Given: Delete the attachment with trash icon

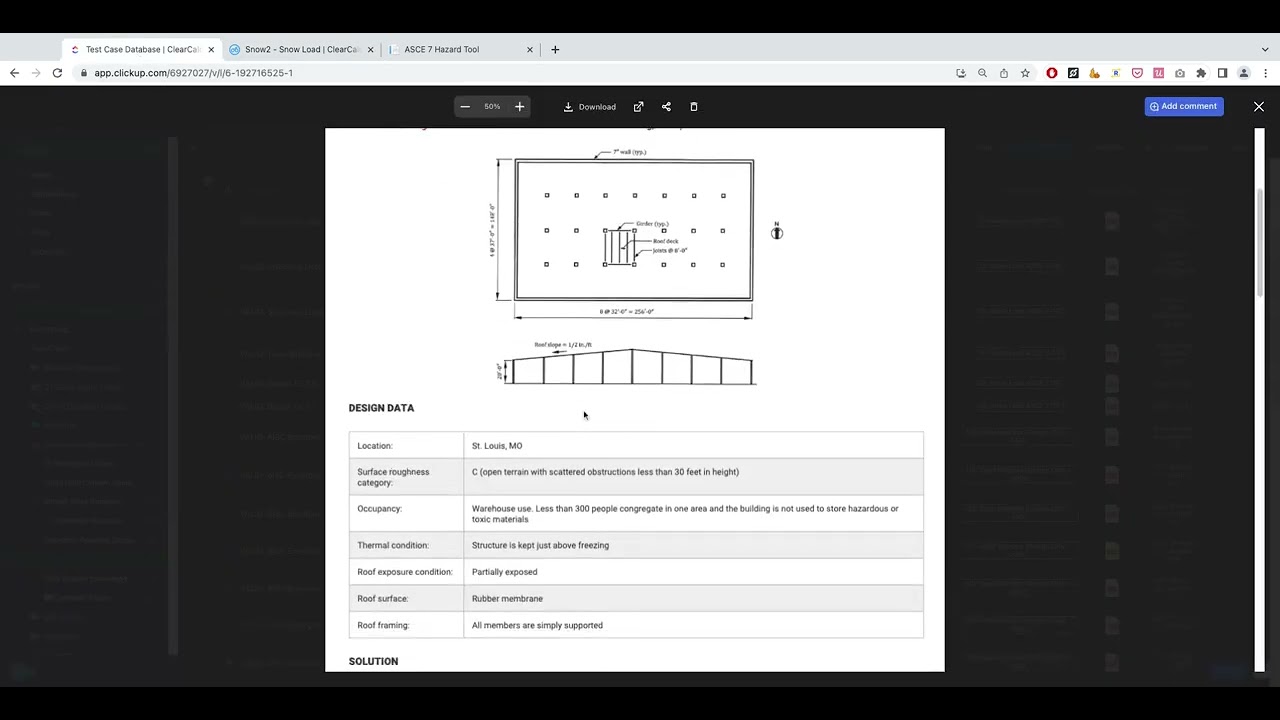Looking at the screenshot, I should (x=694, y=107).
